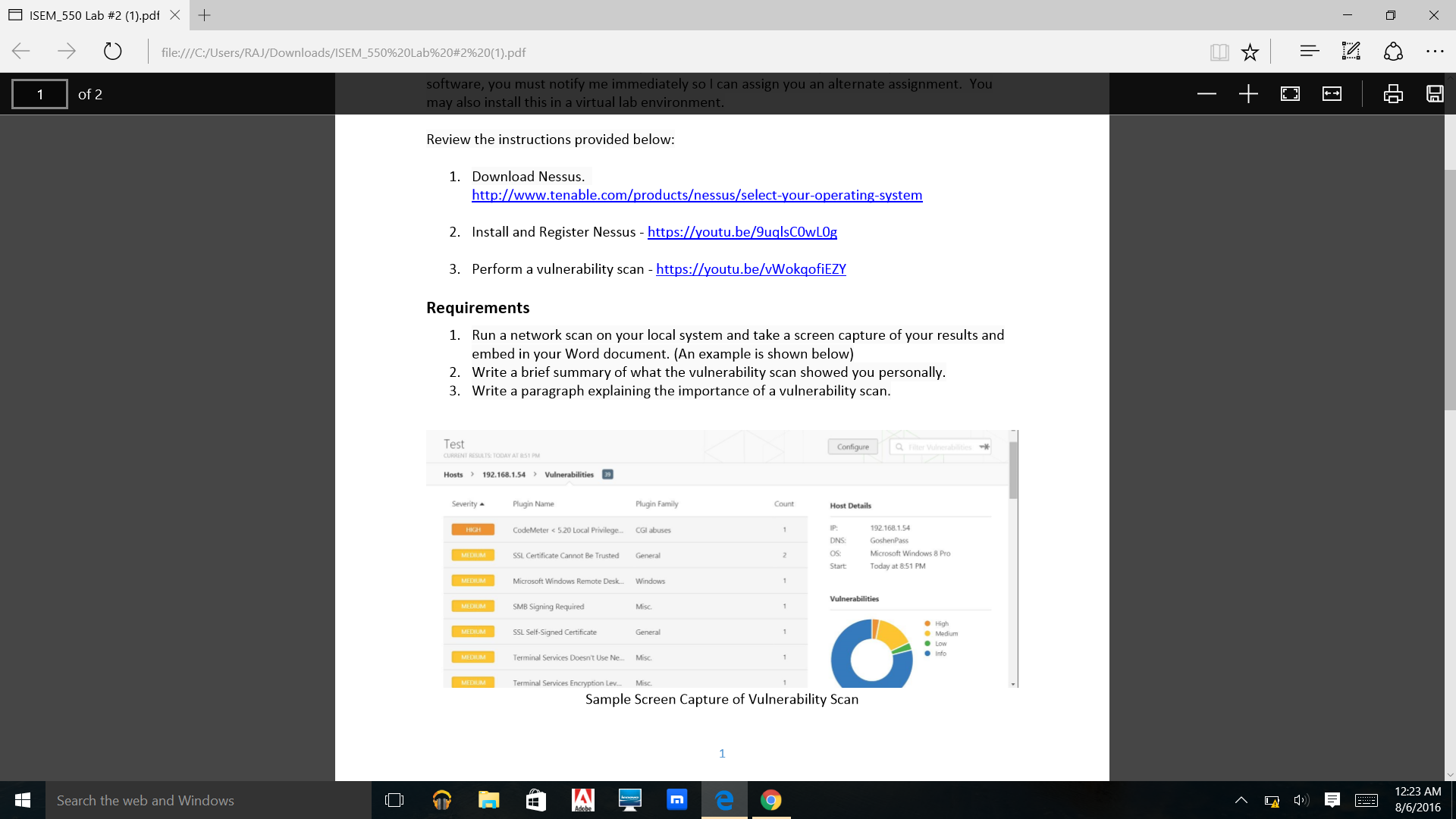Viewport: 1456px width, 819px height.
Task: Launch Adobe app from taskbar
Action: 583,800
